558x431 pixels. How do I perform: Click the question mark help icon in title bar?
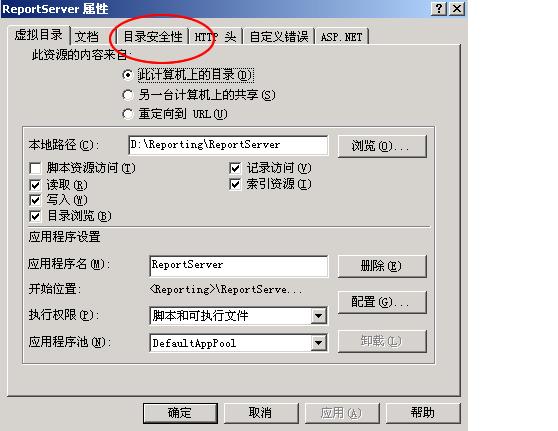[x=439, y=8]
